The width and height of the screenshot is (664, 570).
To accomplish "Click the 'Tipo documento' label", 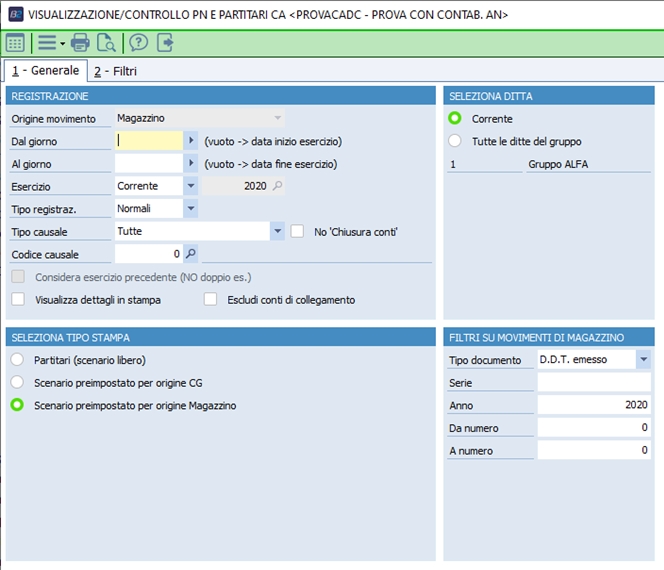I will (485, 360).
